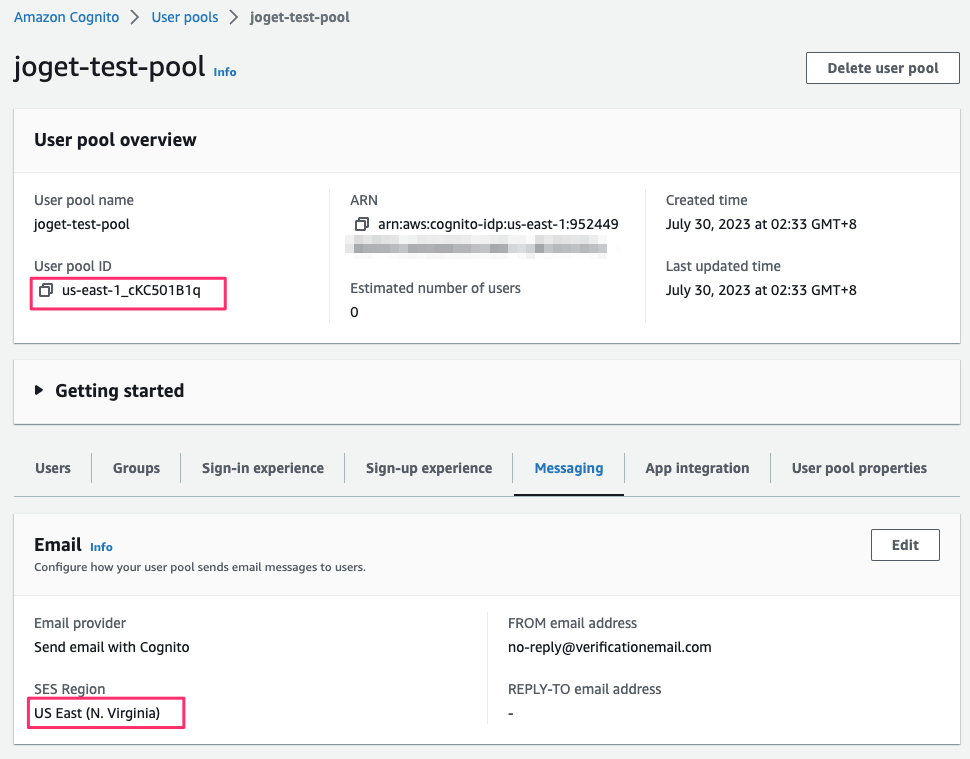
Task: Open the User pool properties tab
Action: tap(859, 468)
